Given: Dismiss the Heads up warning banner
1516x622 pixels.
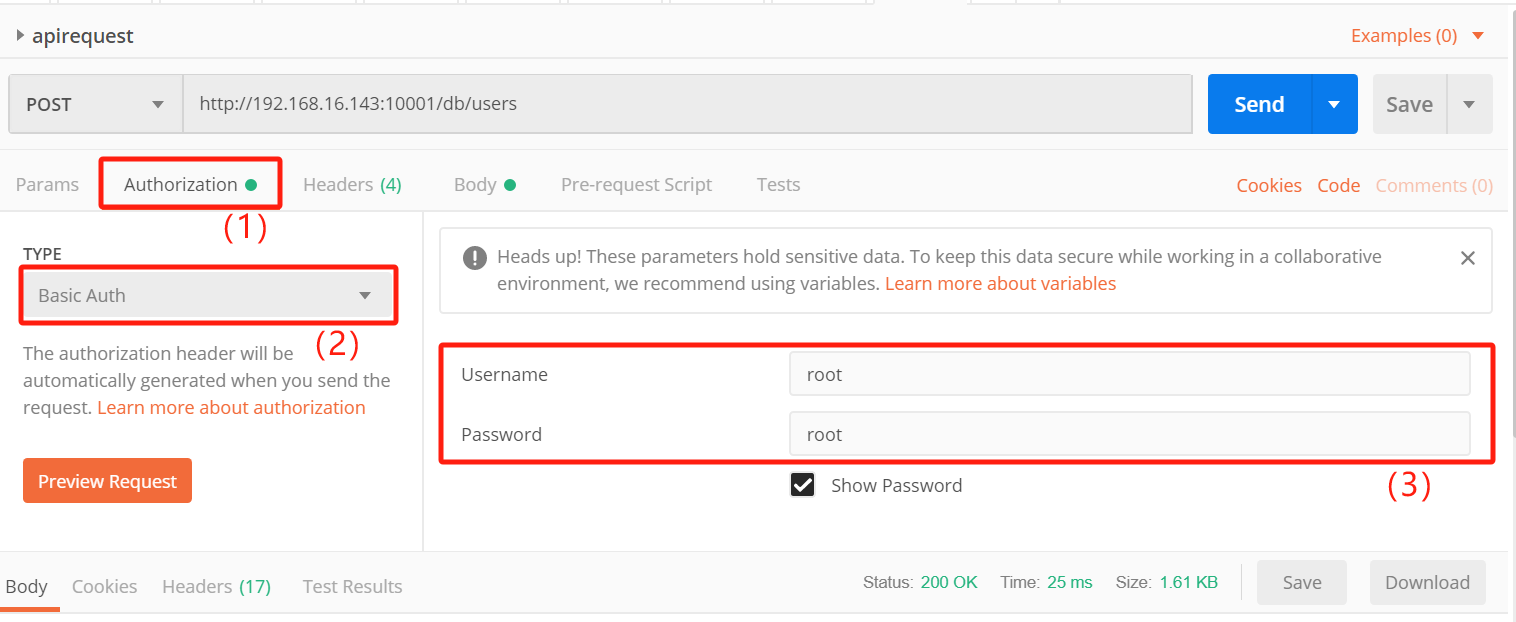Looking at the screenshot, I should pos(1467,258).
